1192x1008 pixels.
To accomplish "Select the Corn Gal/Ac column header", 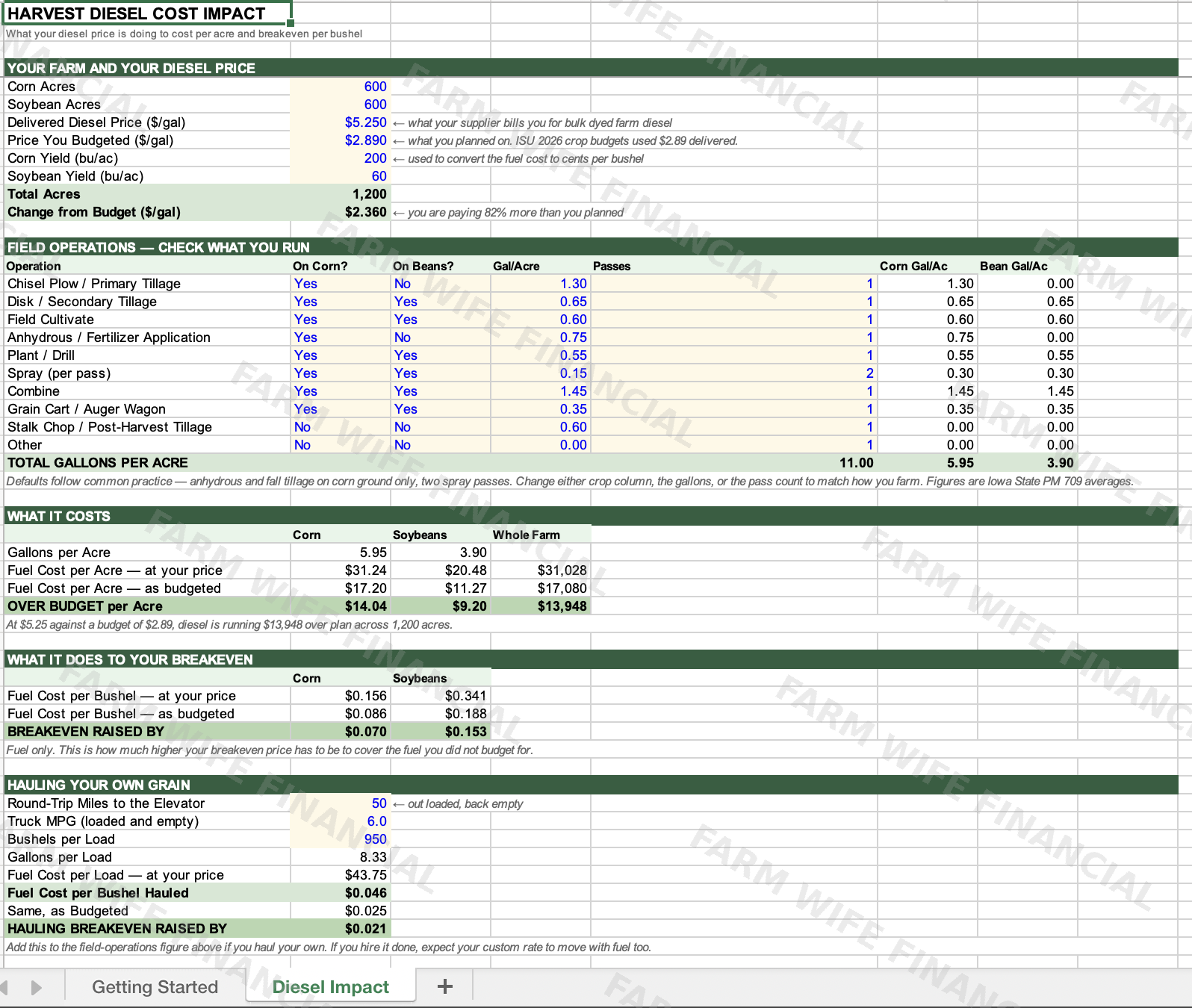I will pyautogui.click(x=928, y=266).
